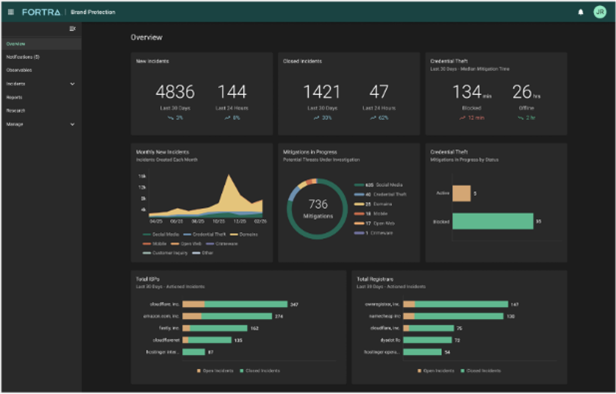Click the 144 new incidents last 24 hours
The image size is (616, 394).
[232, 92]
